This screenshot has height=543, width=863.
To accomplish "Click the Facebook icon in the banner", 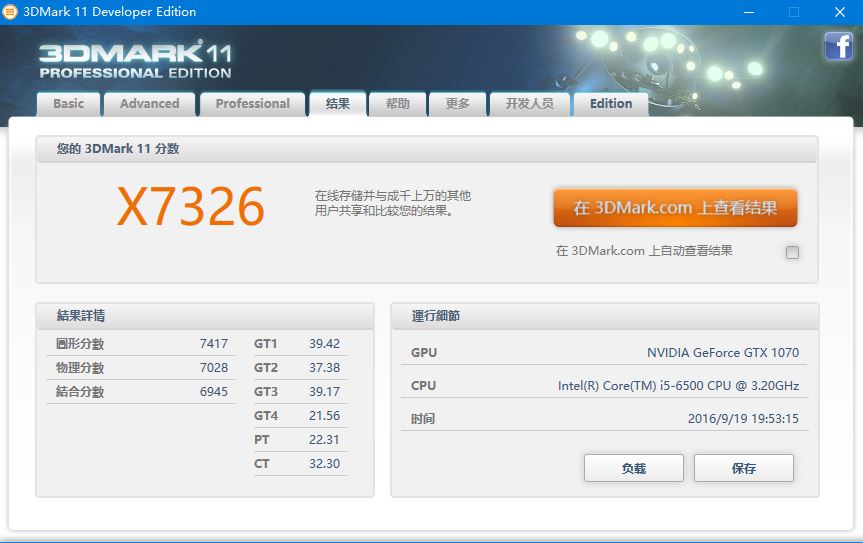I will [838, 46].
